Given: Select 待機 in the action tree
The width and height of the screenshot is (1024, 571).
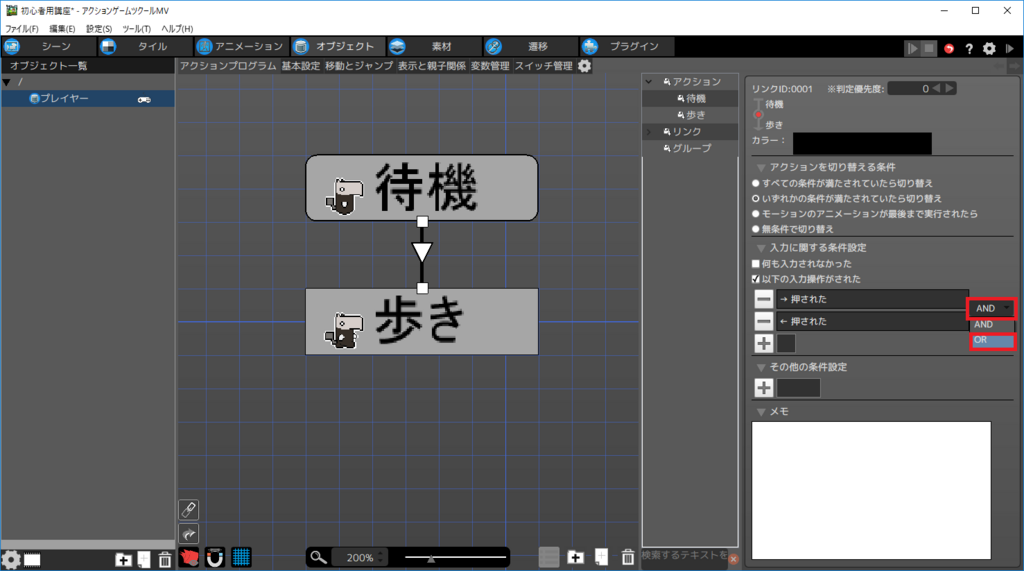Looking at the screenshot, I should point(690,99).
